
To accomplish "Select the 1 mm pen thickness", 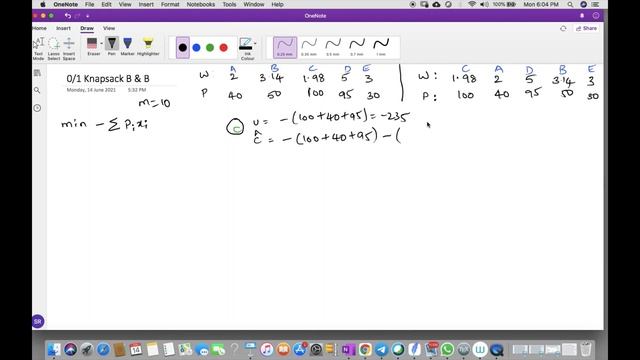I will [x=381, y=47].
